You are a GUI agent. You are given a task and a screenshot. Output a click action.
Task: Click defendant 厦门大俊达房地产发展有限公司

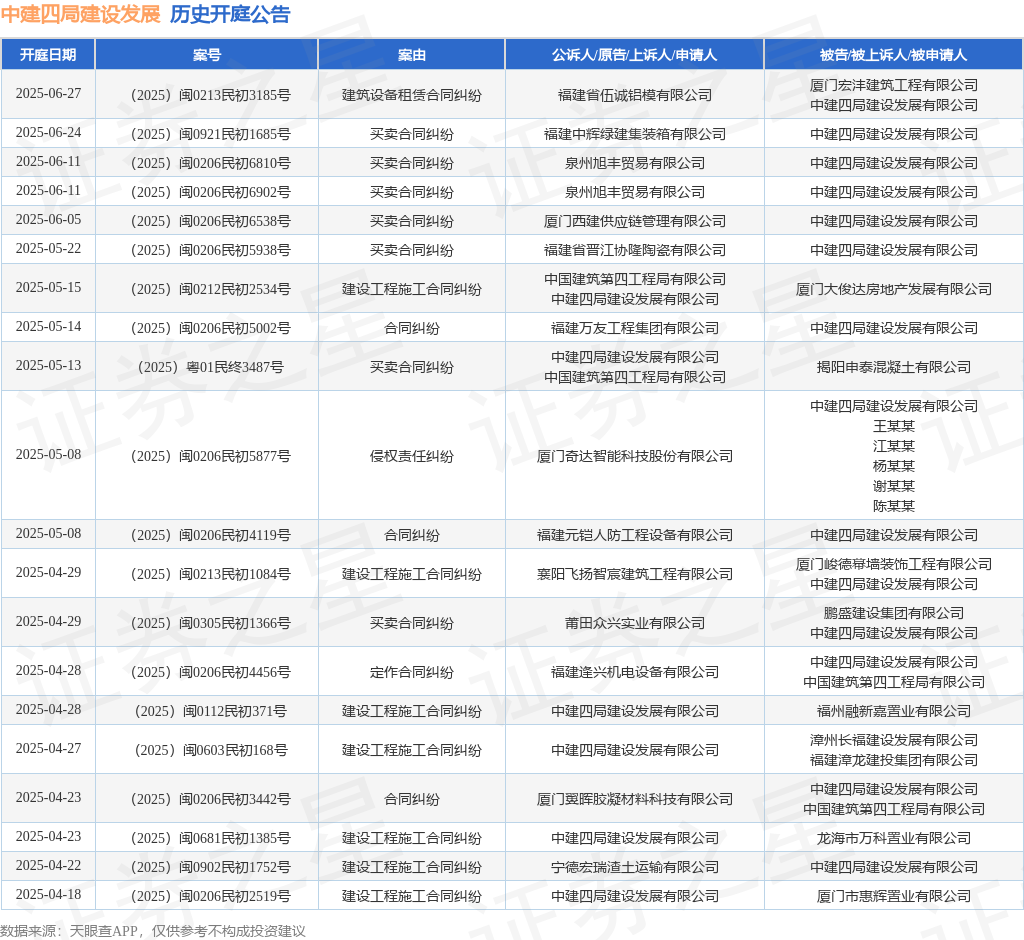[893, 289]
